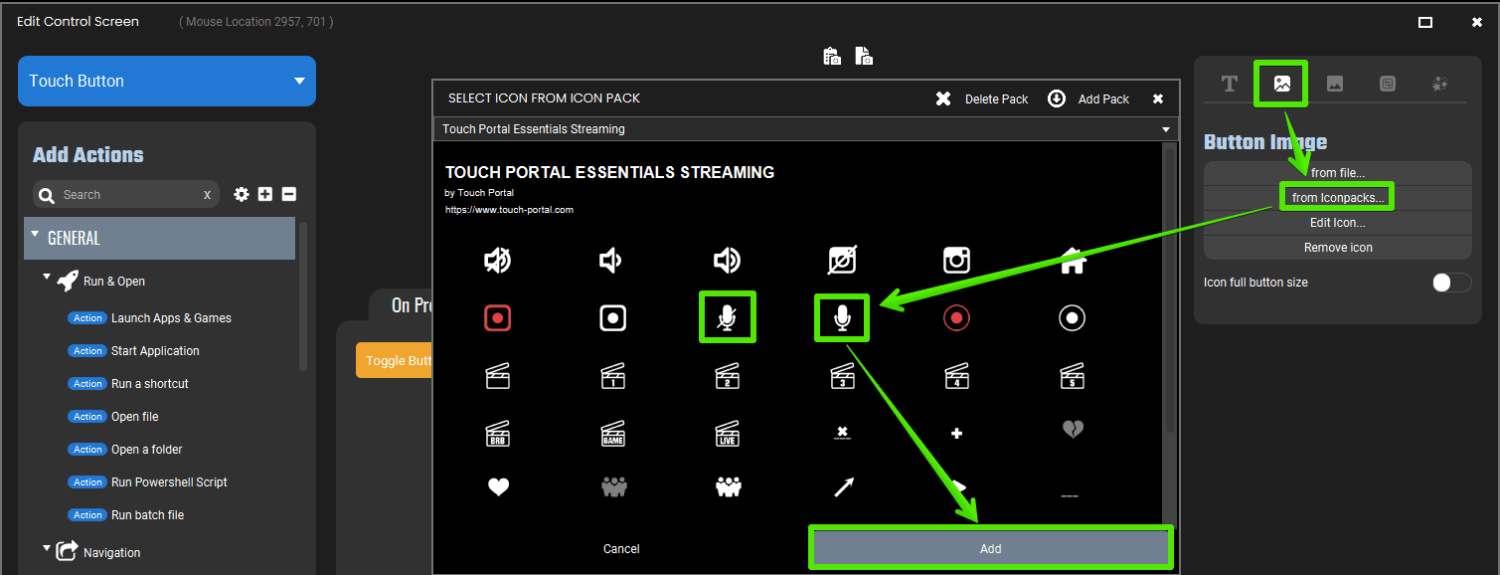The width and height of the screenshot is (1500, 575).
Task: Select Launch Apps & Games action
Action: tap(171, 318)
